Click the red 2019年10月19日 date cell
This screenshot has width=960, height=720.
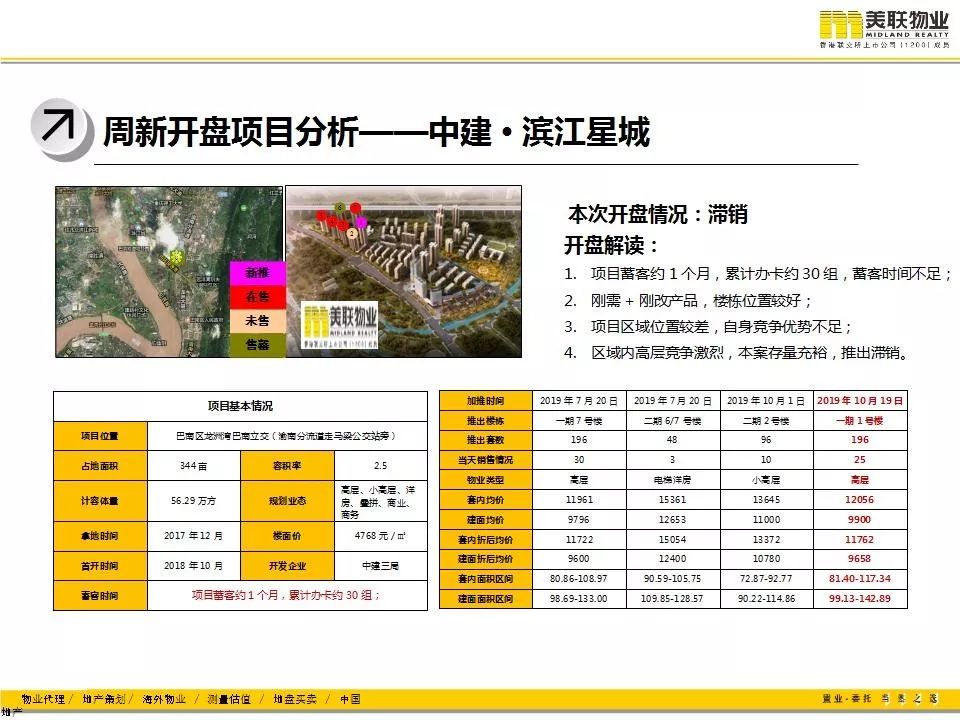coord(860,401)
